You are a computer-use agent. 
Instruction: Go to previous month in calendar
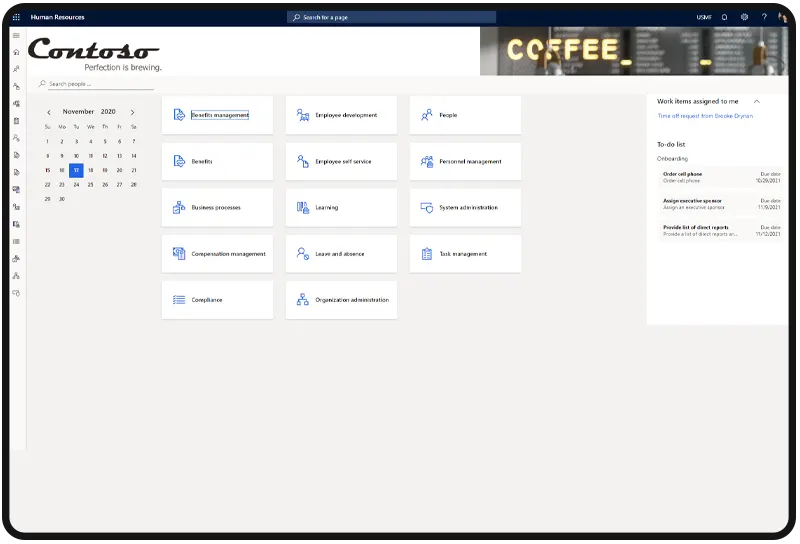[48, 112]
